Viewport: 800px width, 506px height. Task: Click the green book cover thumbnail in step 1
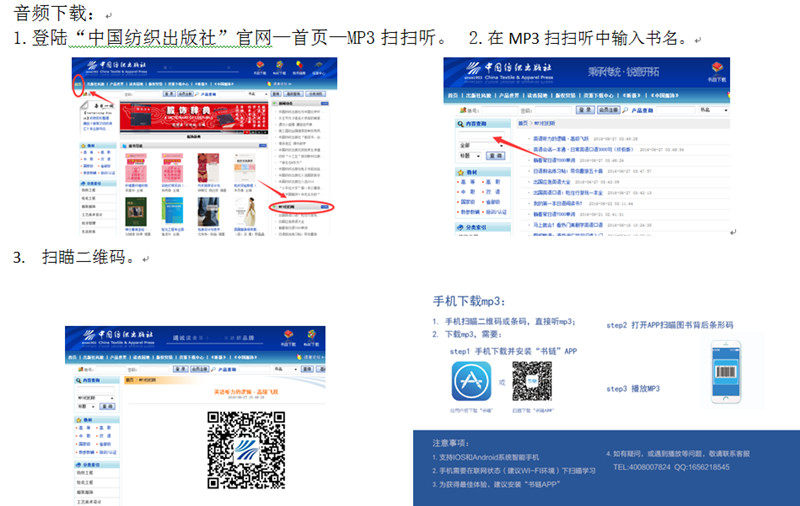coord(136,212)
